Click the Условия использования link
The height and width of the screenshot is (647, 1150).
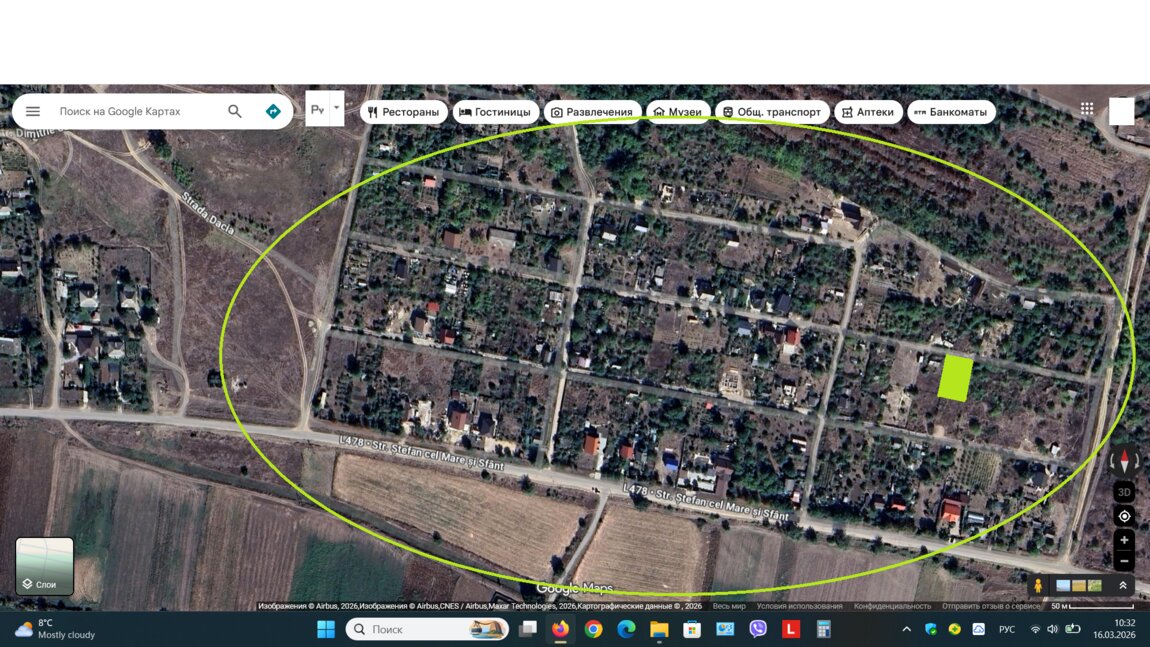tap(799, 606)
